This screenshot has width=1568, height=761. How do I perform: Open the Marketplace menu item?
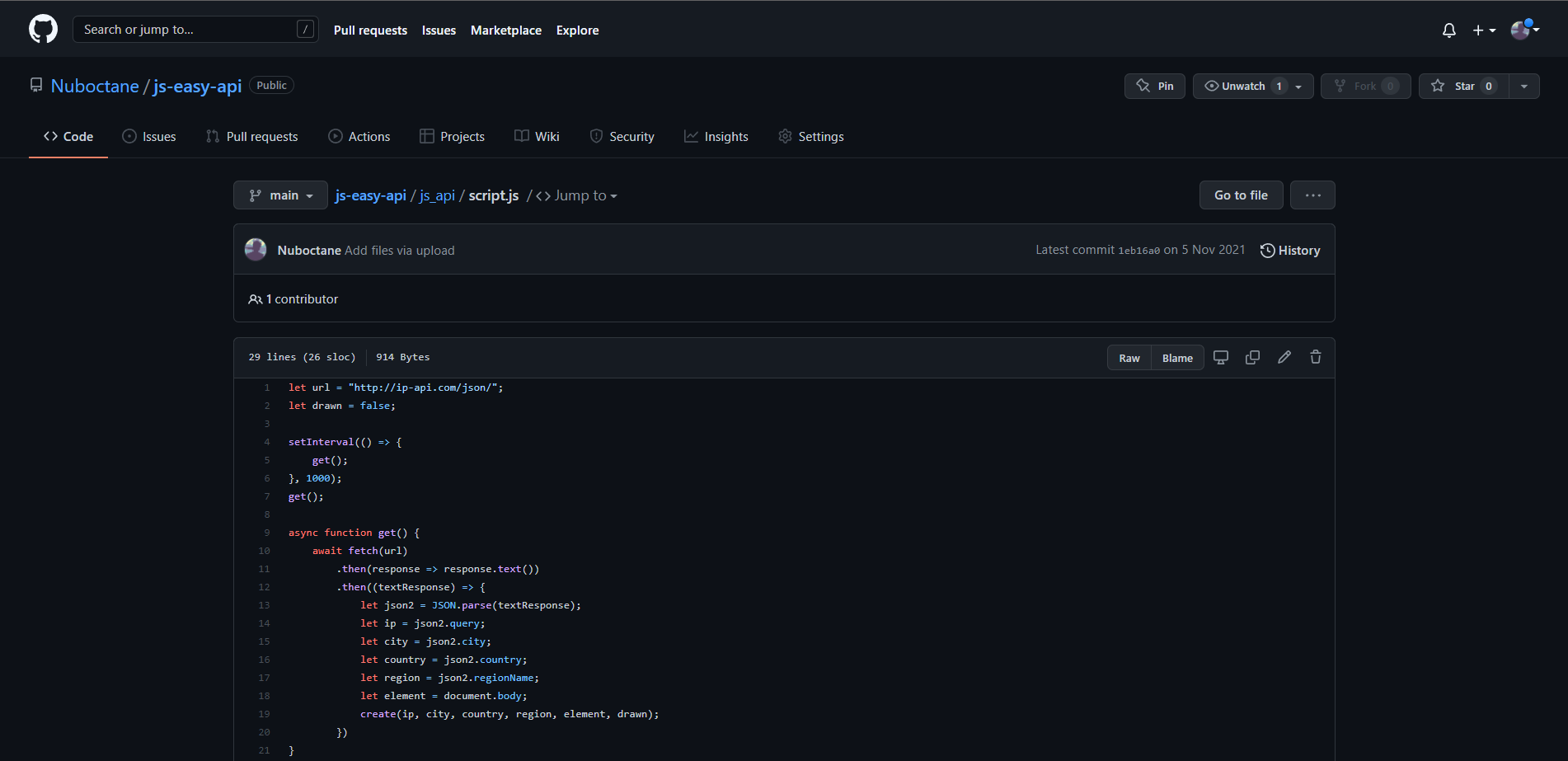coord(505,30)
